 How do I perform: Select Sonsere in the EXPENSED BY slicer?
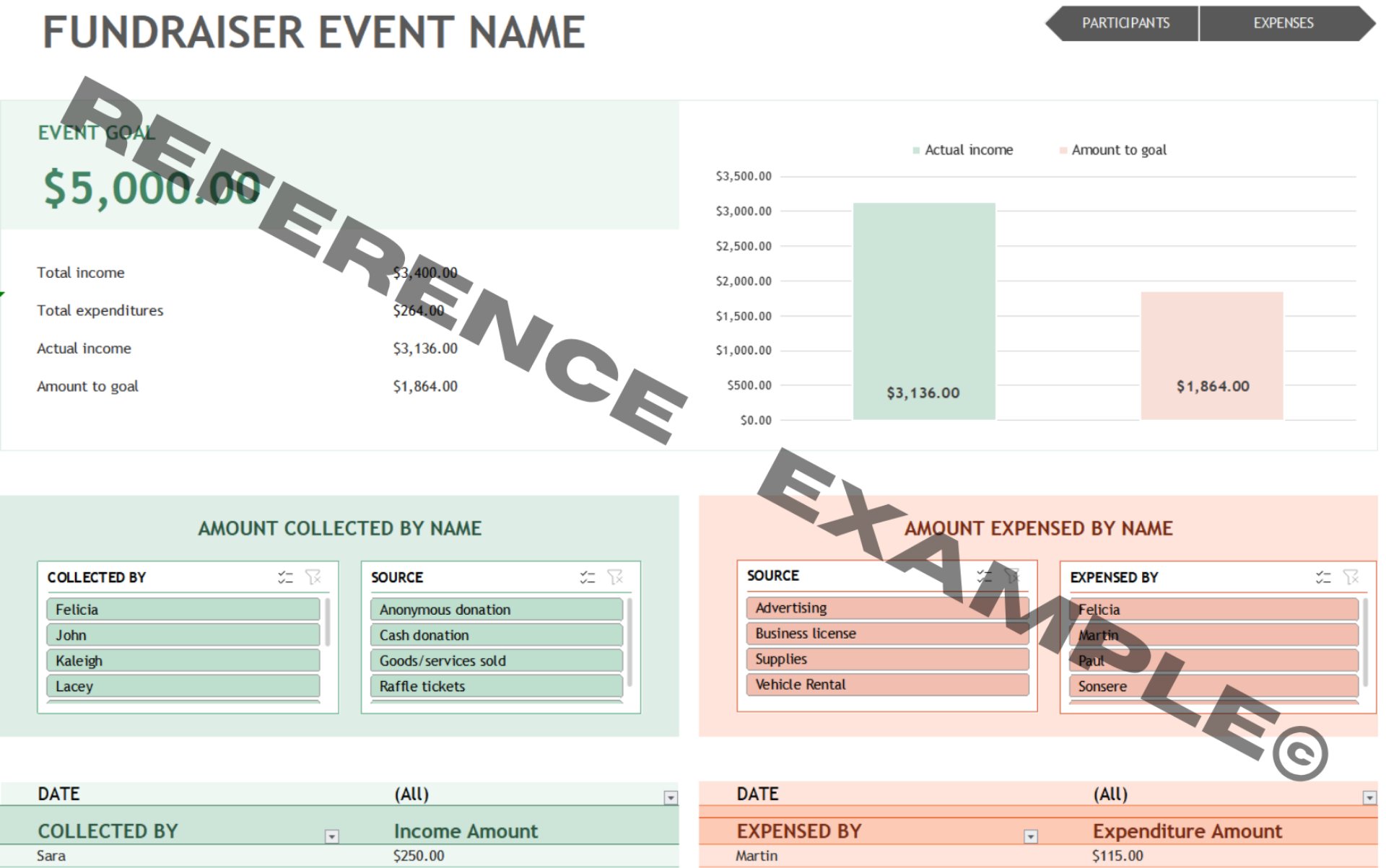(1213, 686)
